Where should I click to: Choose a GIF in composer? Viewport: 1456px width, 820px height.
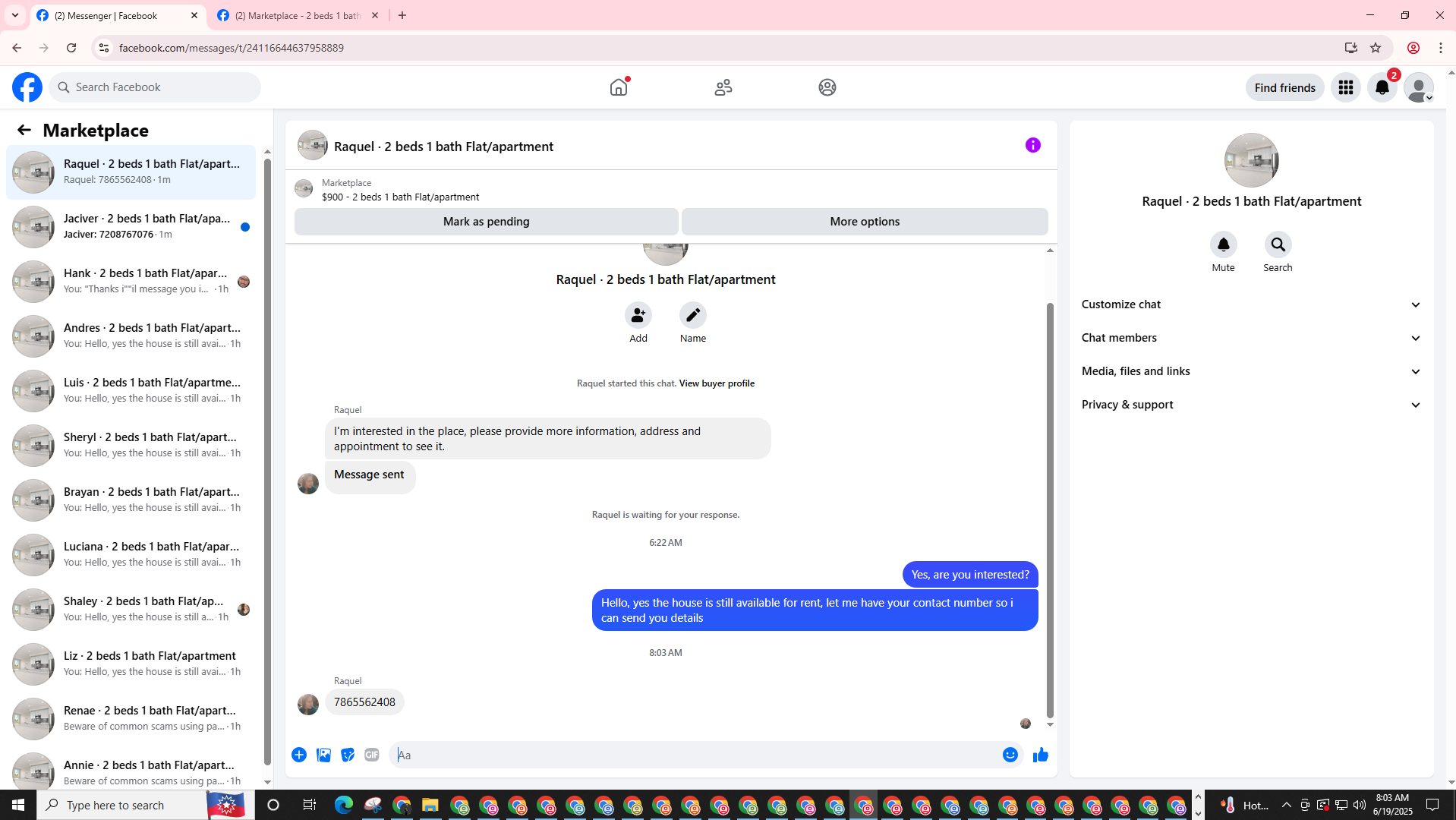click(372, 755)
